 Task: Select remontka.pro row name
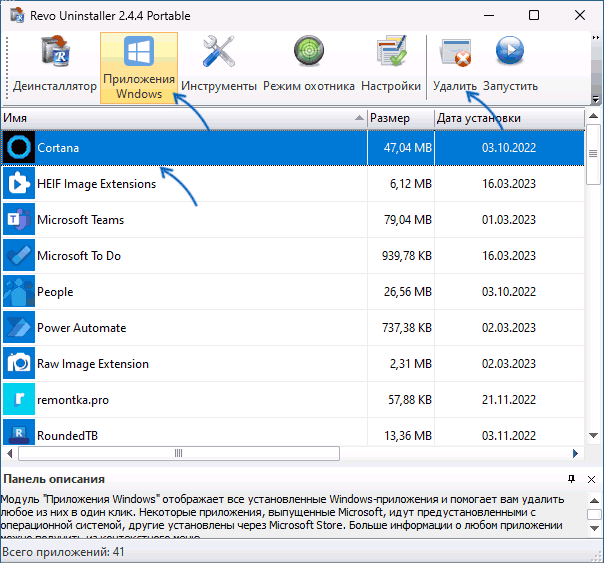73,400
